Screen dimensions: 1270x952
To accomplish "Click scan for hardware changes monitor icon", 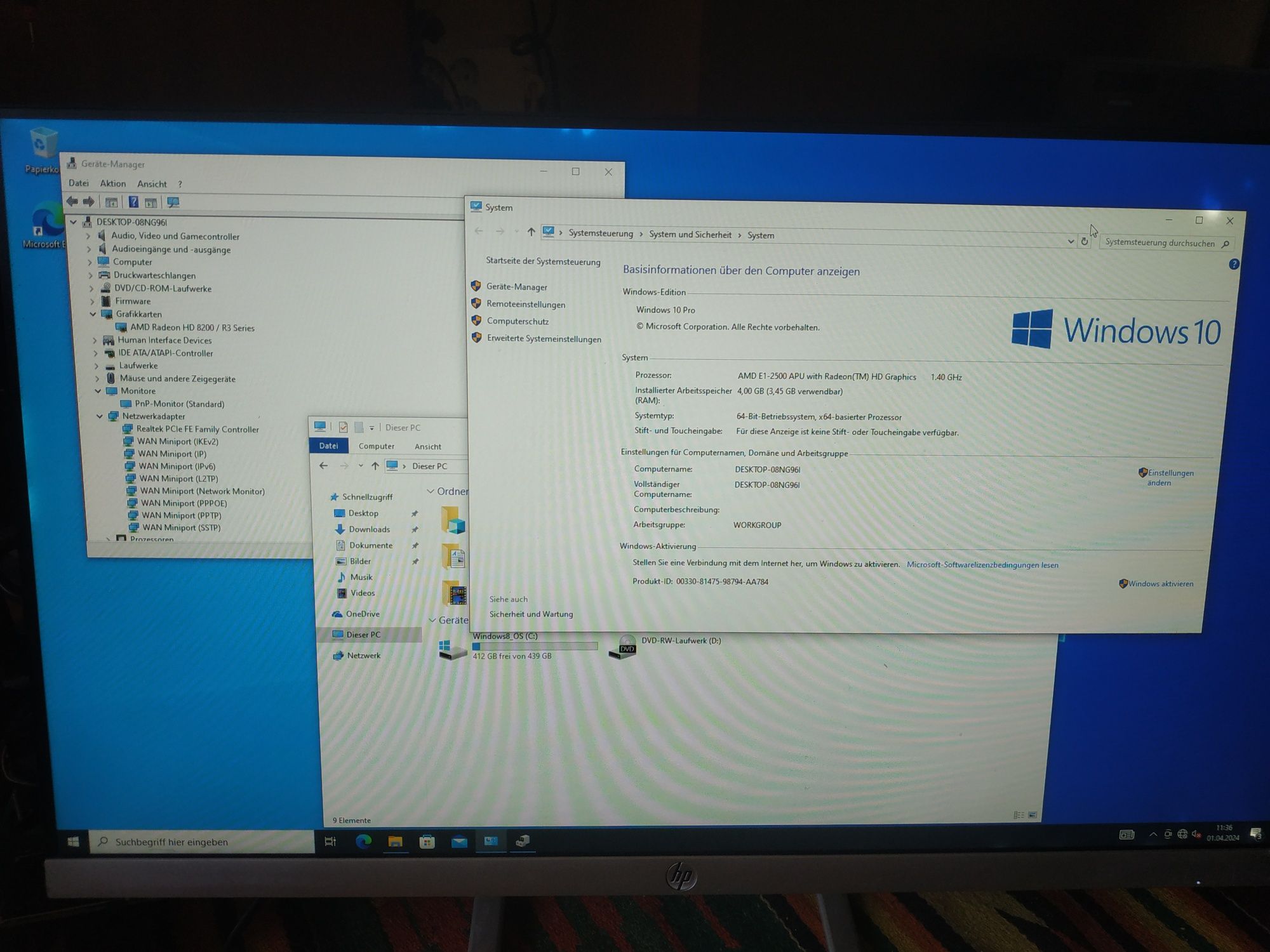I will click(x=173, y=202).
